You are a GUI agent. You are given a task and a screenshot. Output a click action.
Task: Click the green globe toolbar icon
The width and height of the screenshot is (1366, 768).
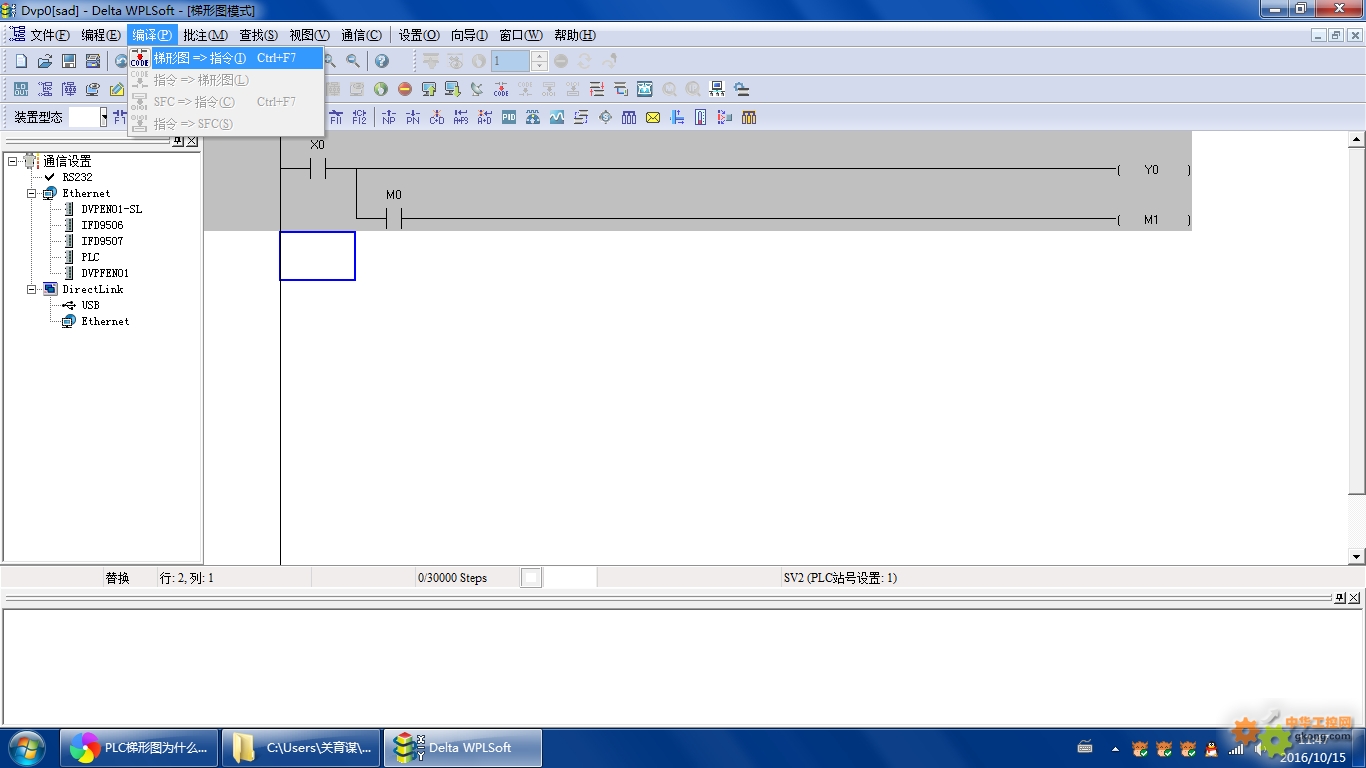(381, 89)
